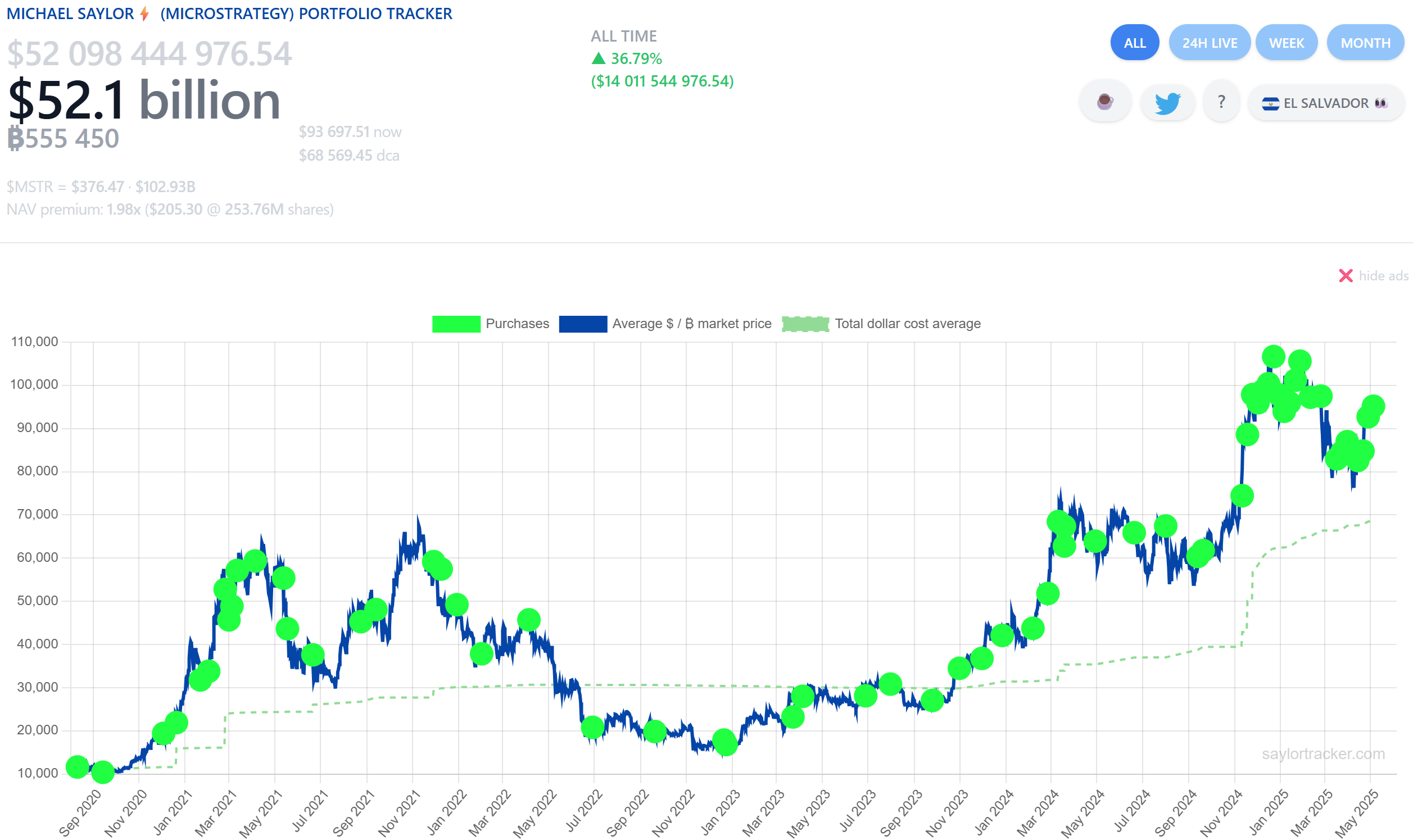Toggle the Purchases legend swatch

tap(456, 324)
